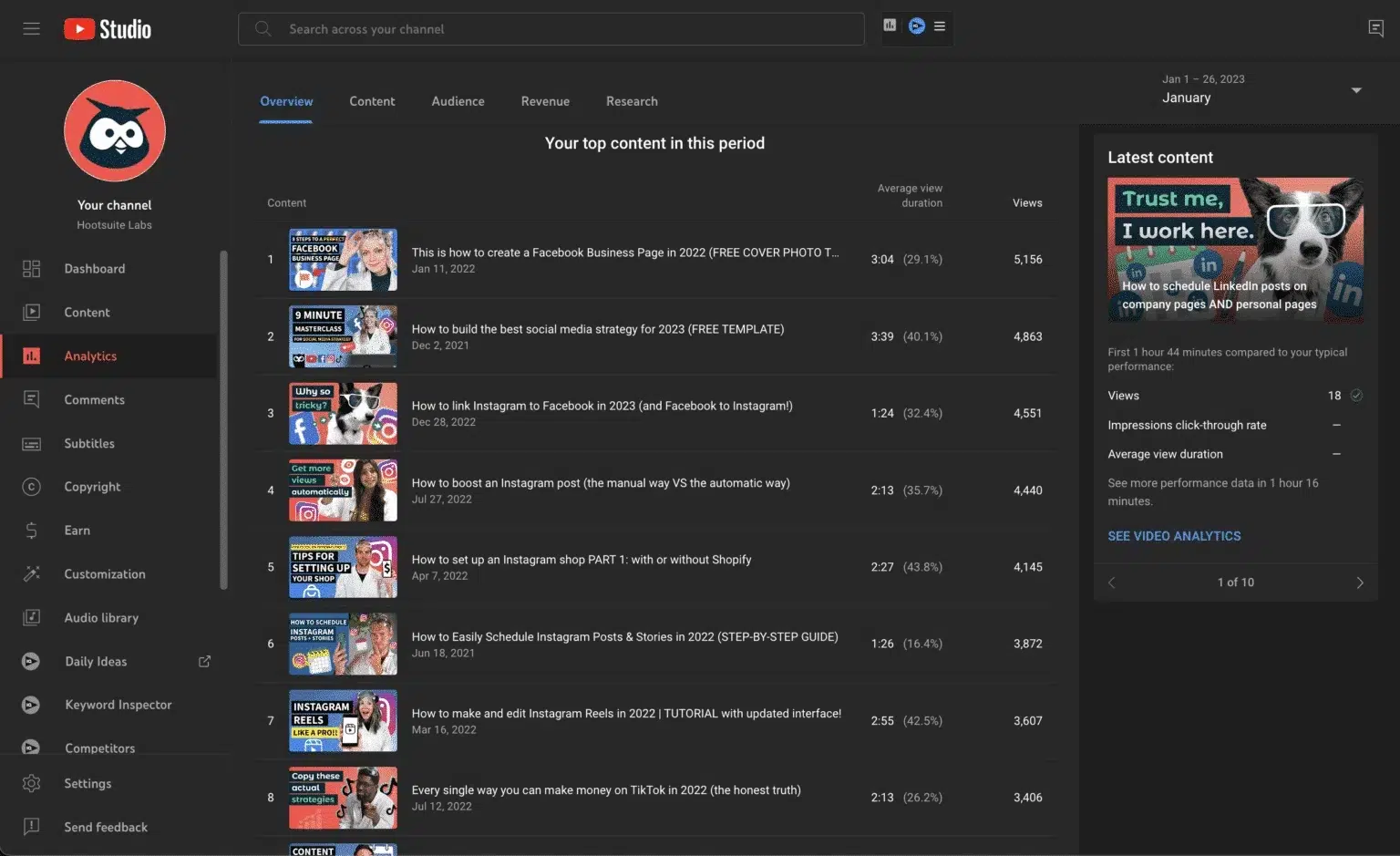Switch to the Revenue tab
Viewport: 1400px width, 856px height.
tap(545, 101)
